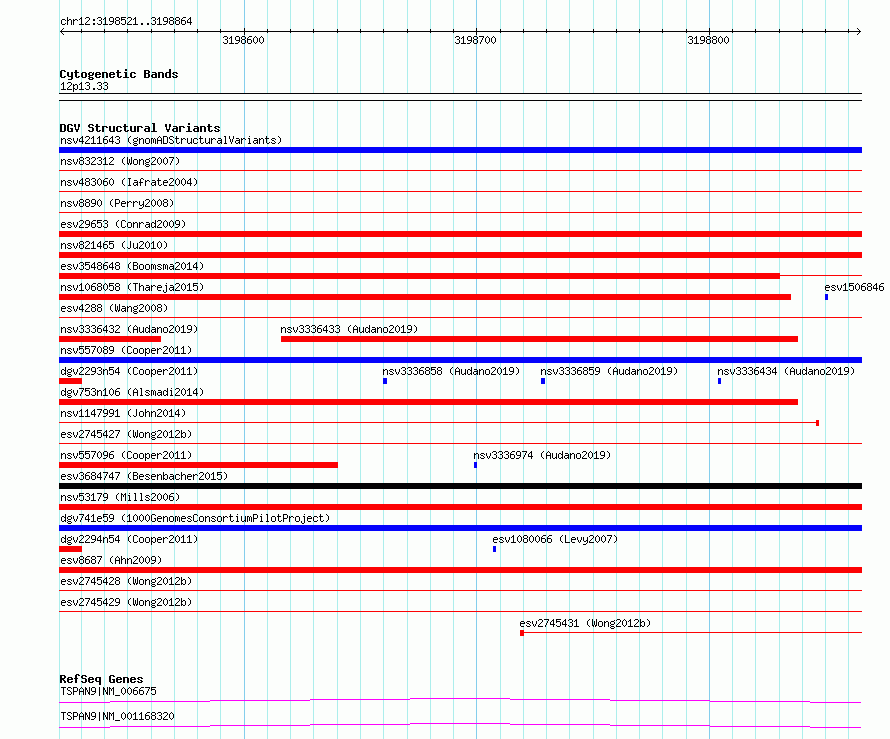Image resolution: width=890 pixels, height=739 pixels.
Task: Select the blue bar of nsv557089
Action: point(460,360)
